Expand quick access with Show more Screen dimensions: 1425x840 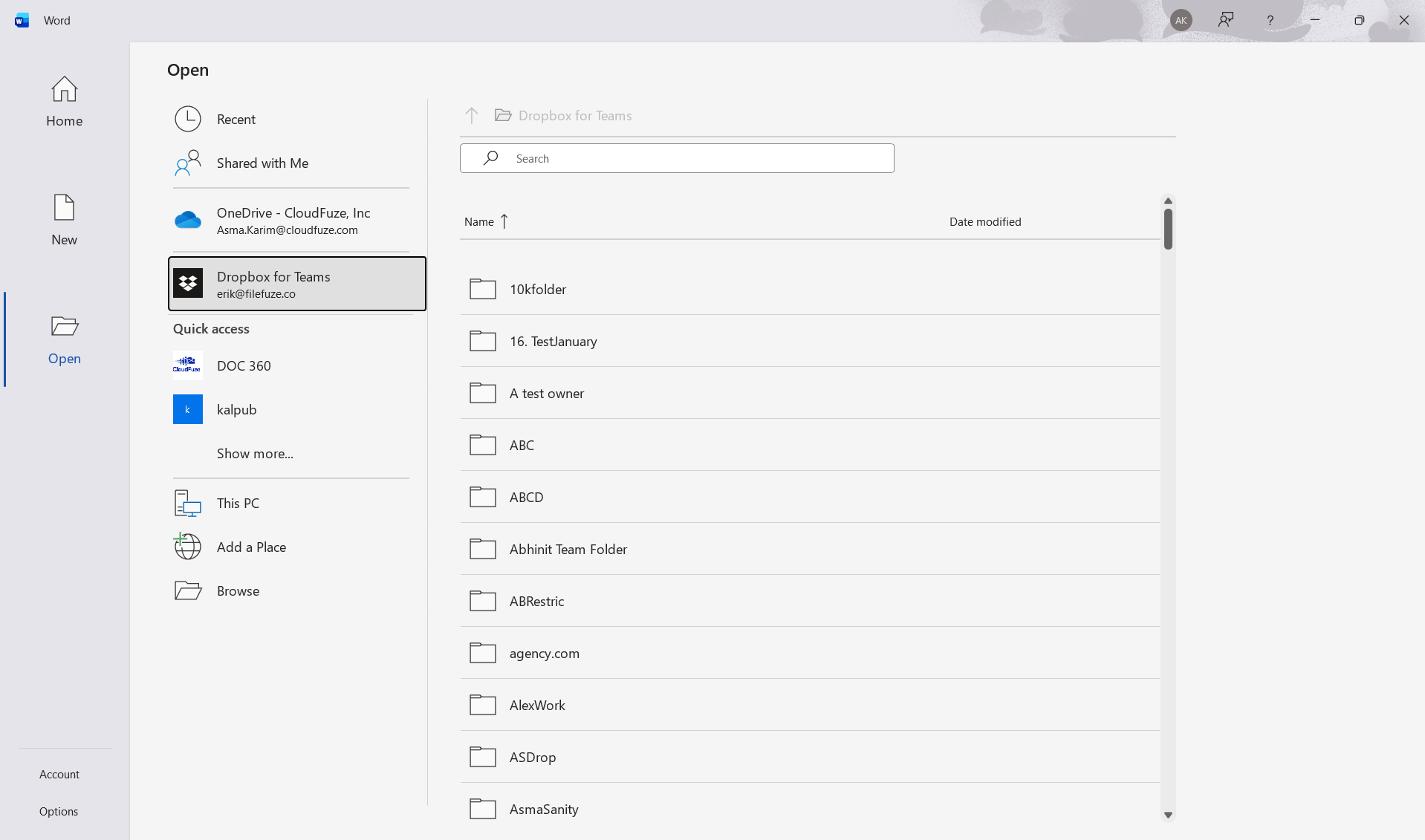[x=253, y=453]
